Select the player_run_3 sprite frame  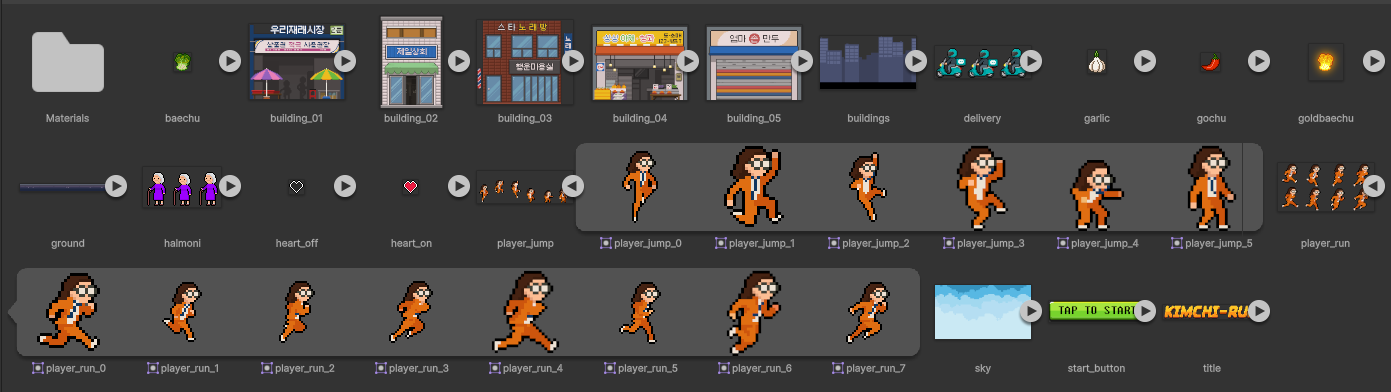410,311
